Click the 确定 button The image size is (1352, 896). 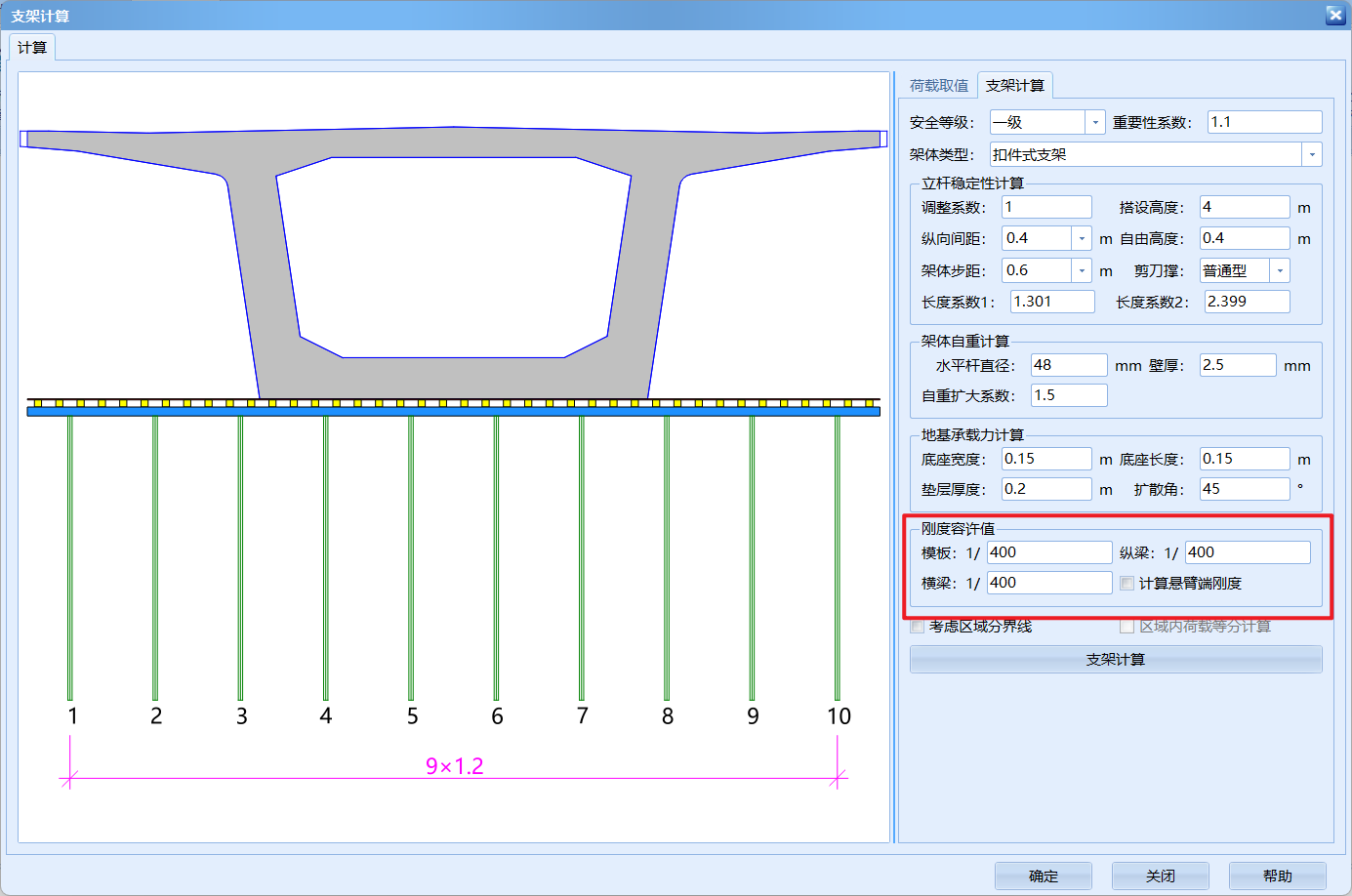[x=1043, y=876]
